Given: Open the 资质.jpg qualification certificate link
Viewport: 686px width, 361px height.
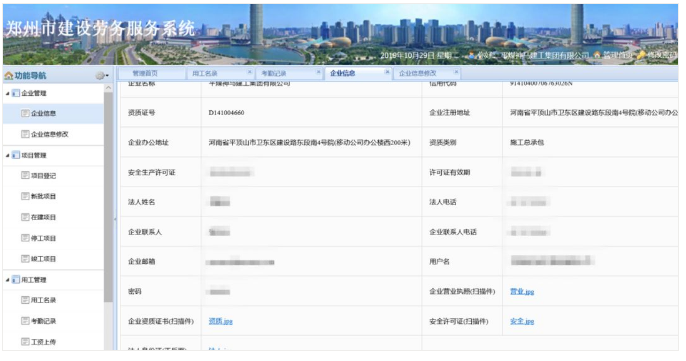Looking at the screenshot, I should [x=220, y=321].
